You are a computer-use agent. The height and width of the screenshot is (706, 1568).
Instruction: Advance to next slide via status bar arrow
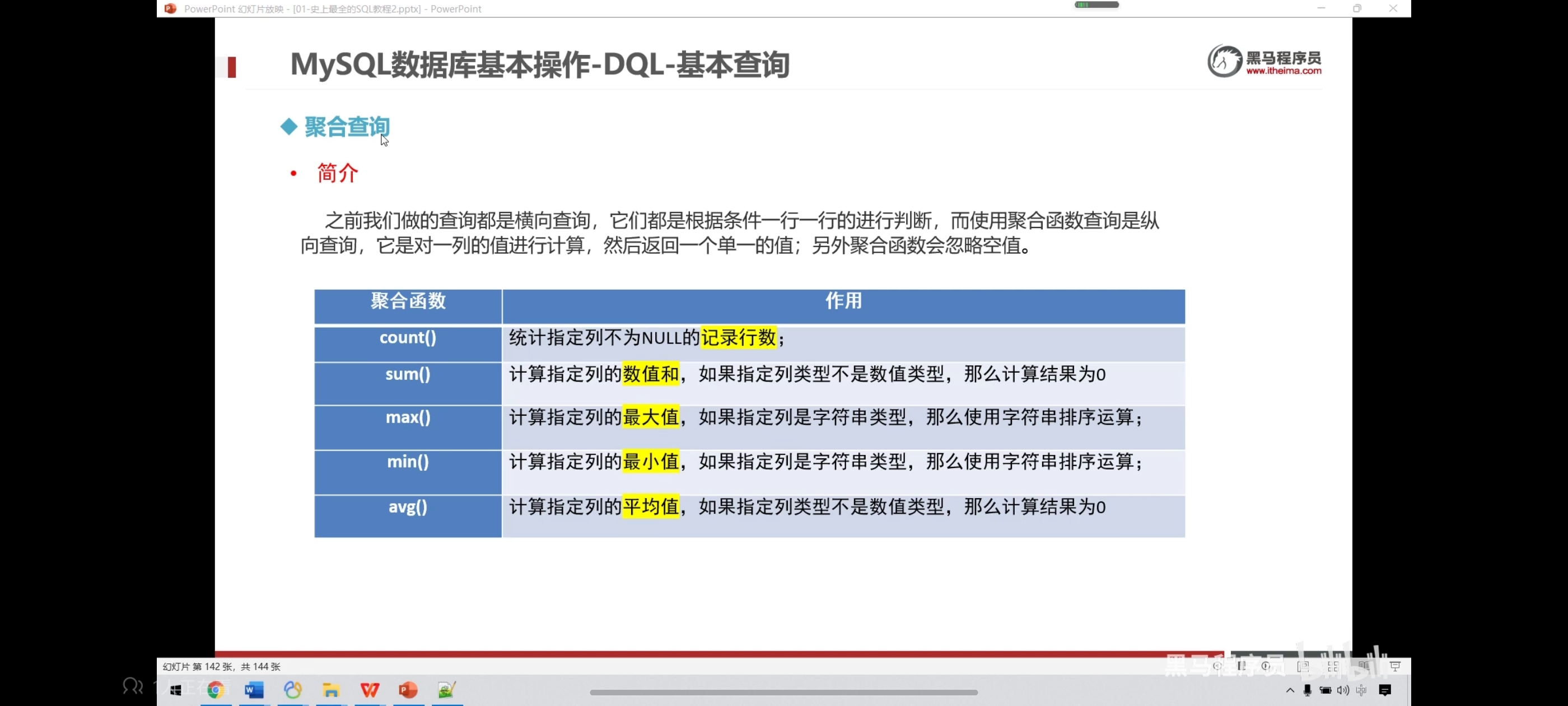pyautogui.click(x=1266, y=666)
